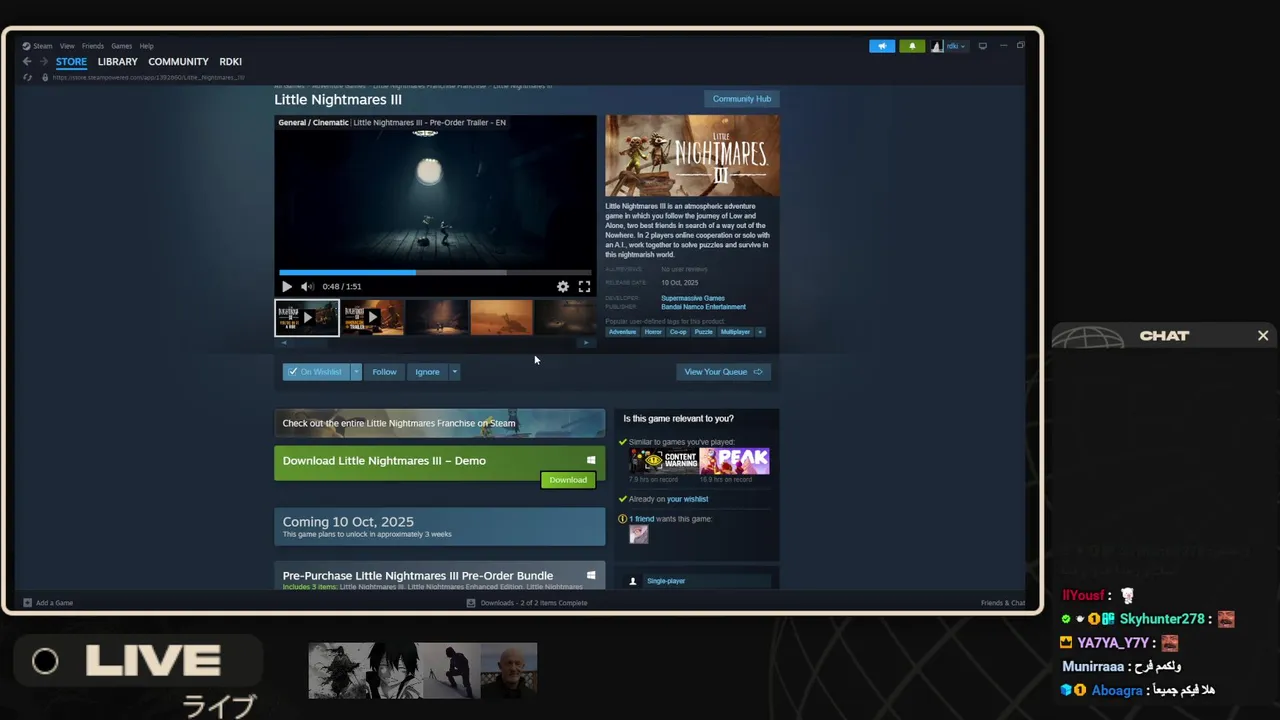The image size is (1280, 720).
Task: Open the Little Nightmares Franchise banner
Action: [x=440, y=423]
